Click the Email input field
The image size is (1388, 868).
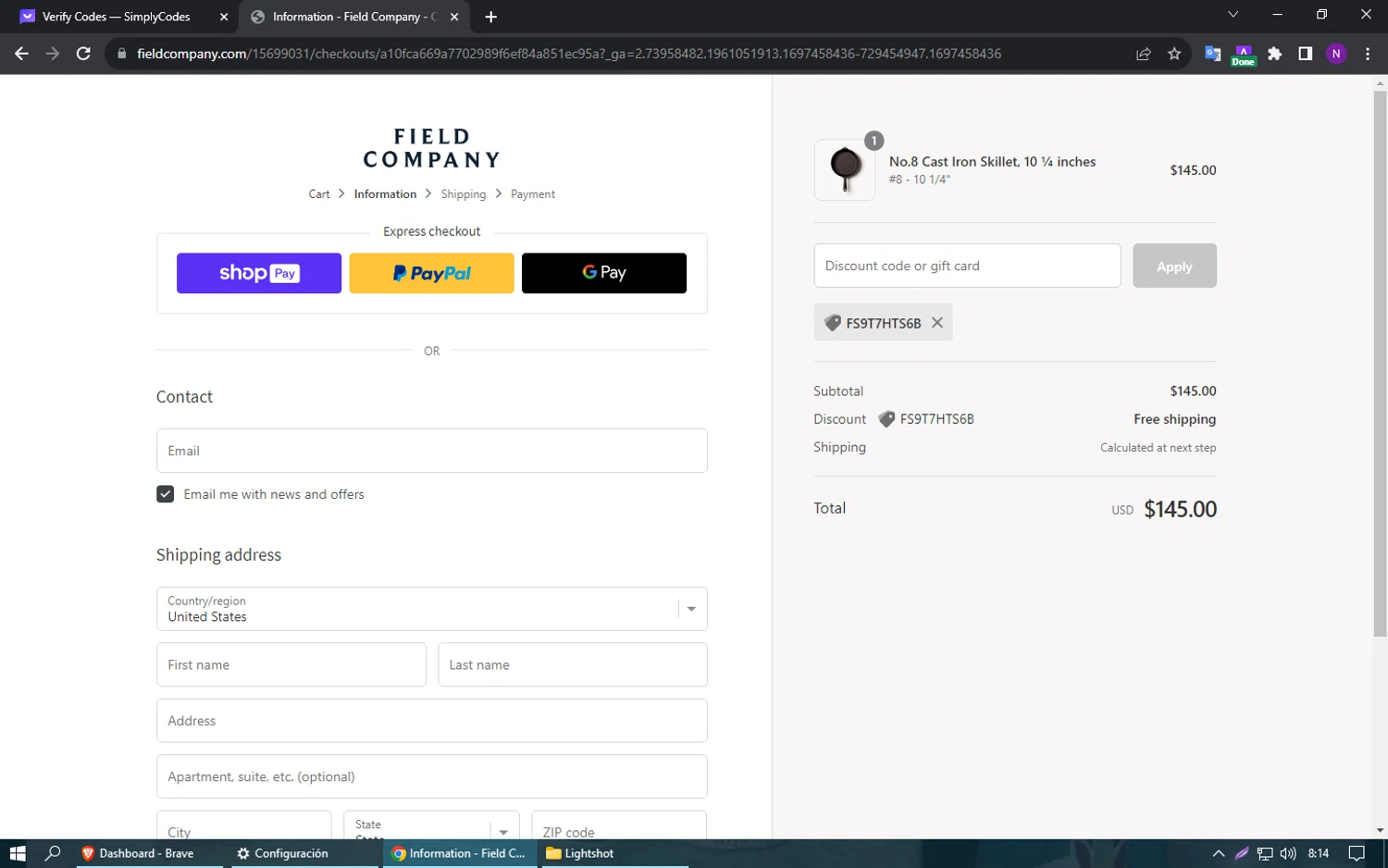(x=431, y=451)
